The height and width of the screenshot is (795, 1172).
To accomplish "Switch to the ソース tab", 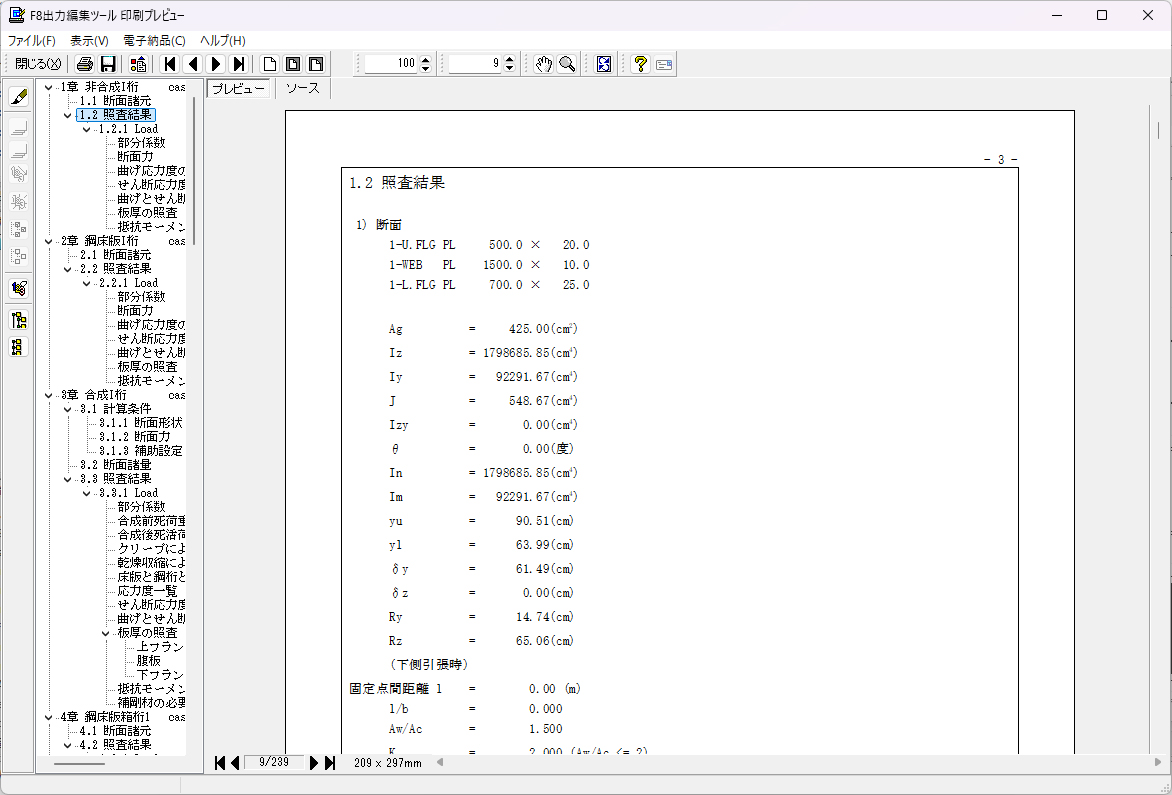I will coord(303,88).
